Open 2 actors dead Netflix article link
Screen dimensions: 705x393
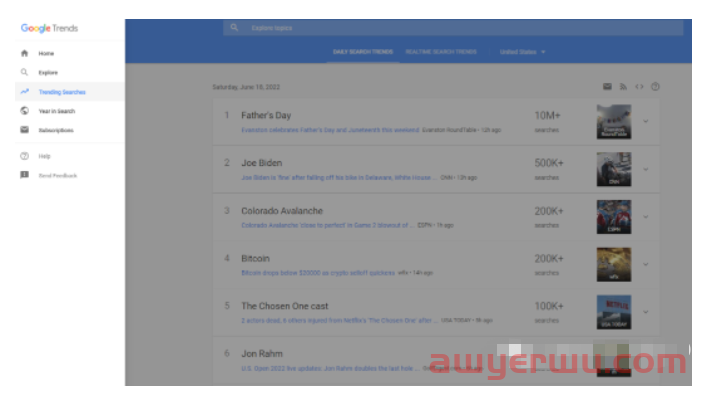tap(339, 321)
